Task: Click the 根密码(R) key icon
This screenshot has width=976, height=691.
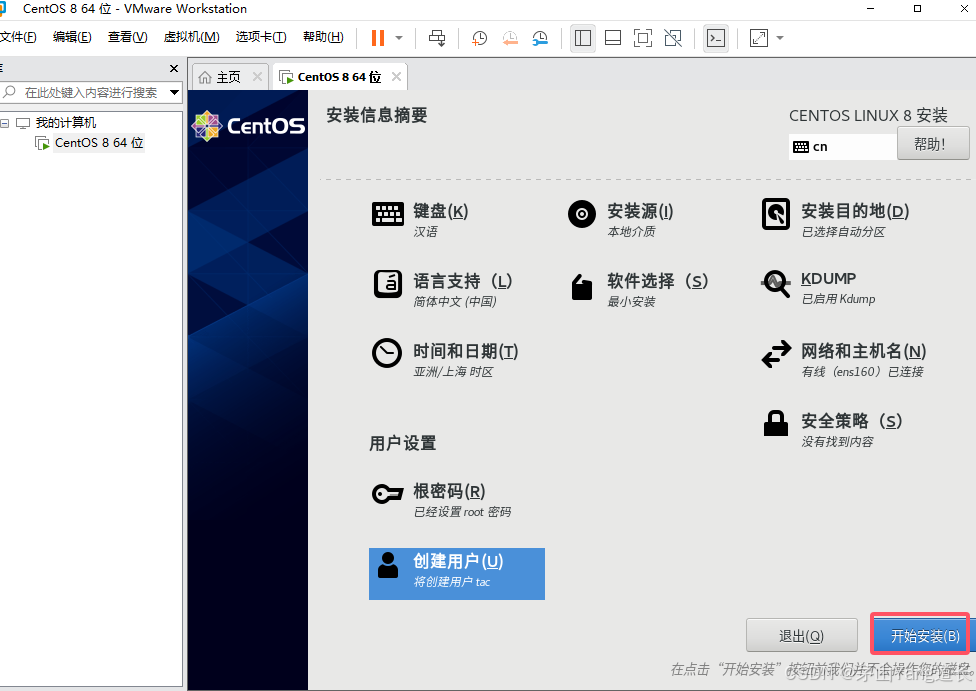Action: pyautogui.click(x=388, y=494)
